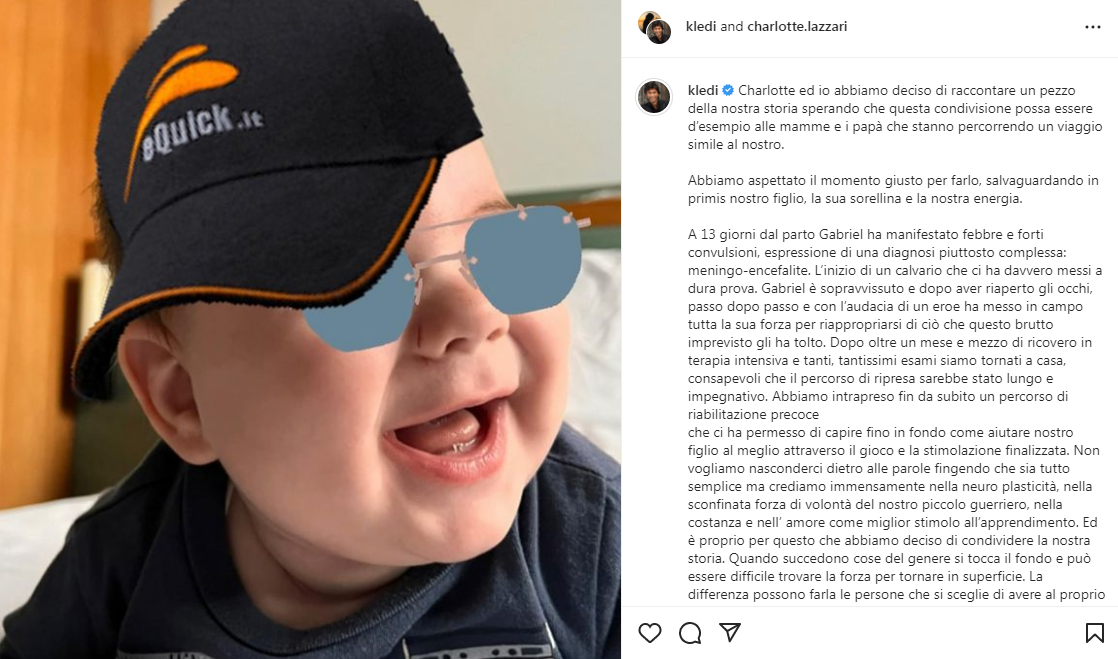Screen dimensions: 1118x659
Task: Open comments with the speech bubble icon
Action: click(689, 633)
